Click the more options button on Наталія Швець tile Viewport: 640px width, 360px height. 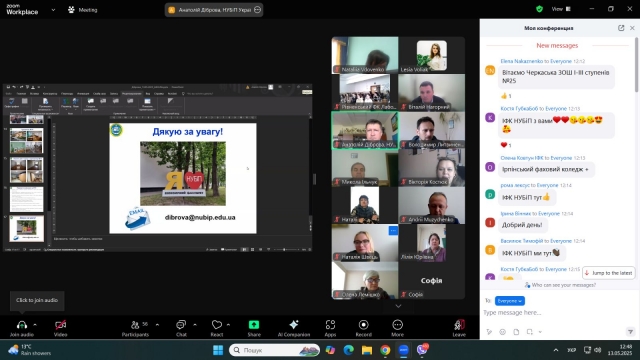(x=393, y=231)
